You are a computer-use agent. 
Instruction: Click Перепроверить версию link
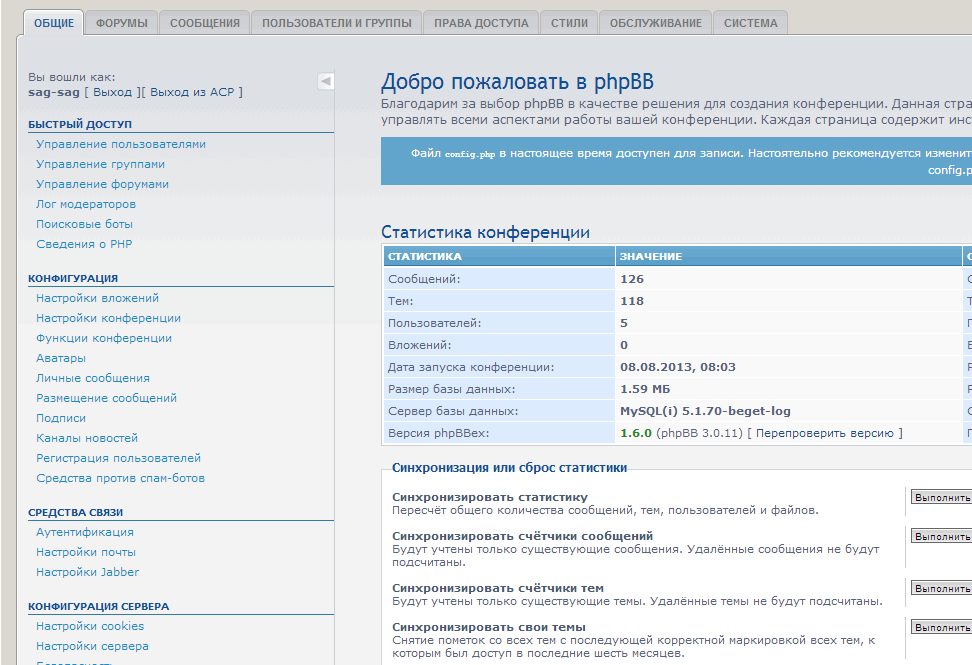click(825, 433)
